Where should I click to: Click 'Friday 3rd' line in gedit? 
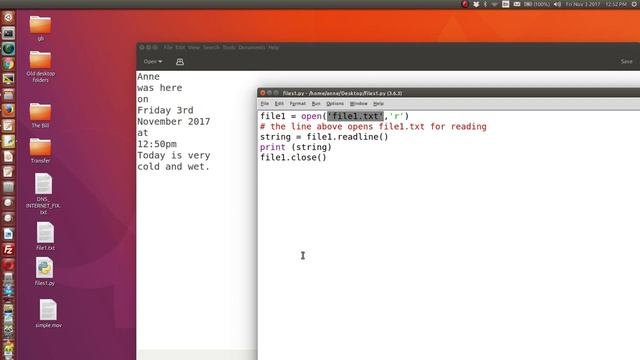pos(165,110)
